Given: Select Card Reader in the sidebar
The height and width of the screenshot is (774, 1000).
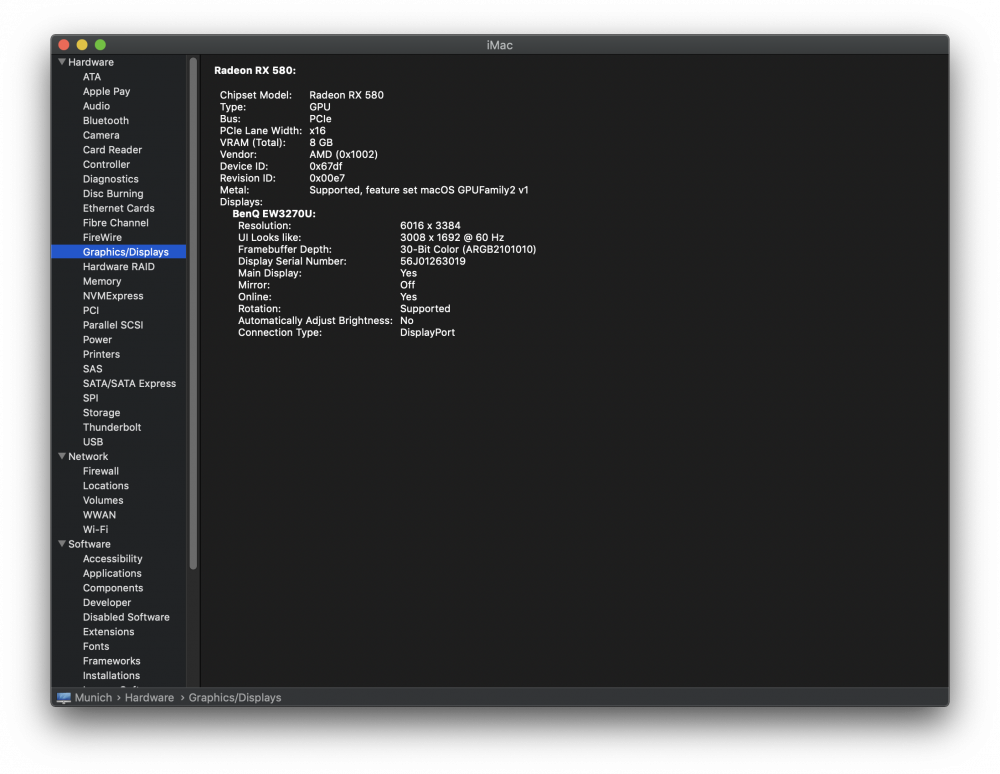Looking at the screenshot, I should point(112,150).
